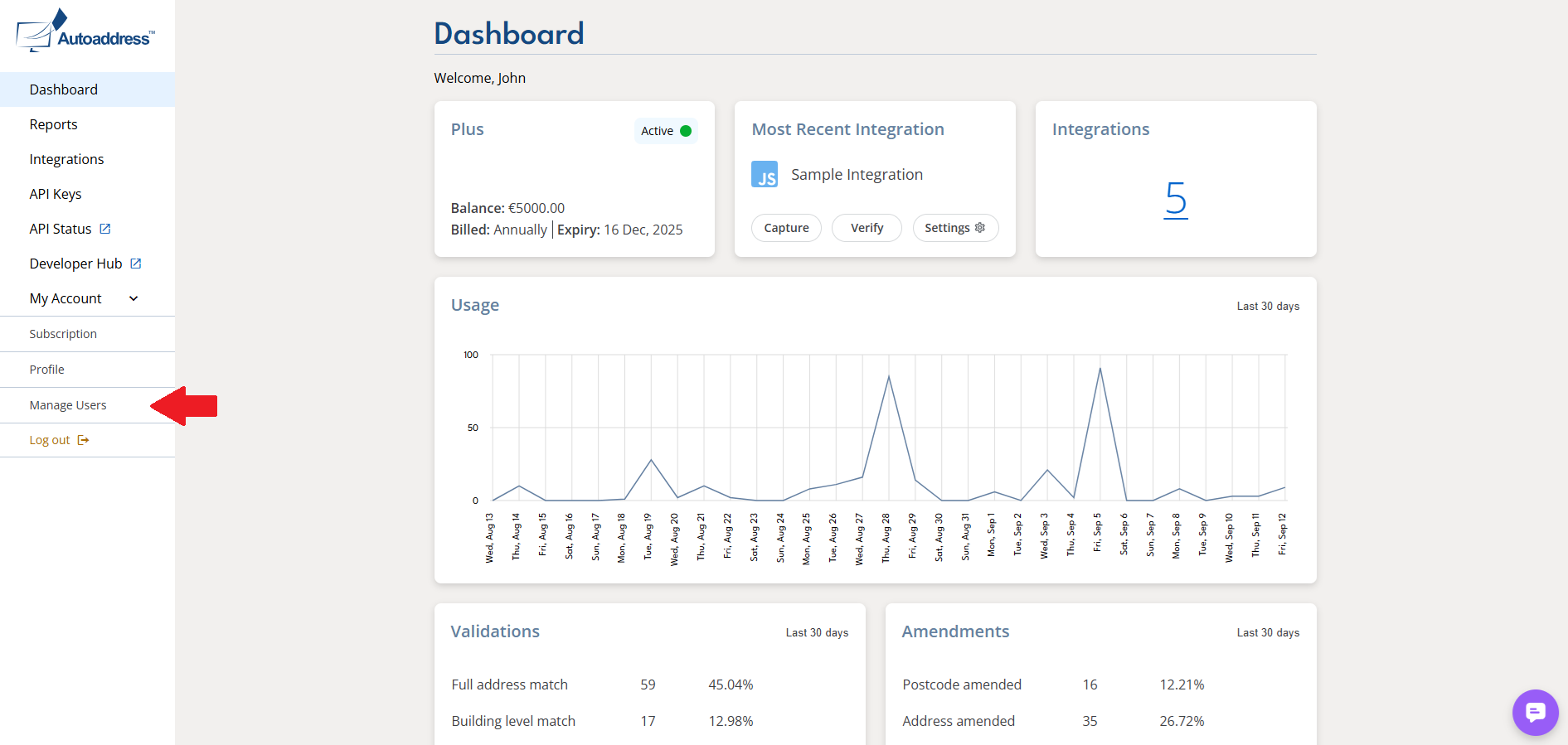Click the Expiry 16 Dec, 2025 text
The image size is (1568, 745).
click(619, 230)
